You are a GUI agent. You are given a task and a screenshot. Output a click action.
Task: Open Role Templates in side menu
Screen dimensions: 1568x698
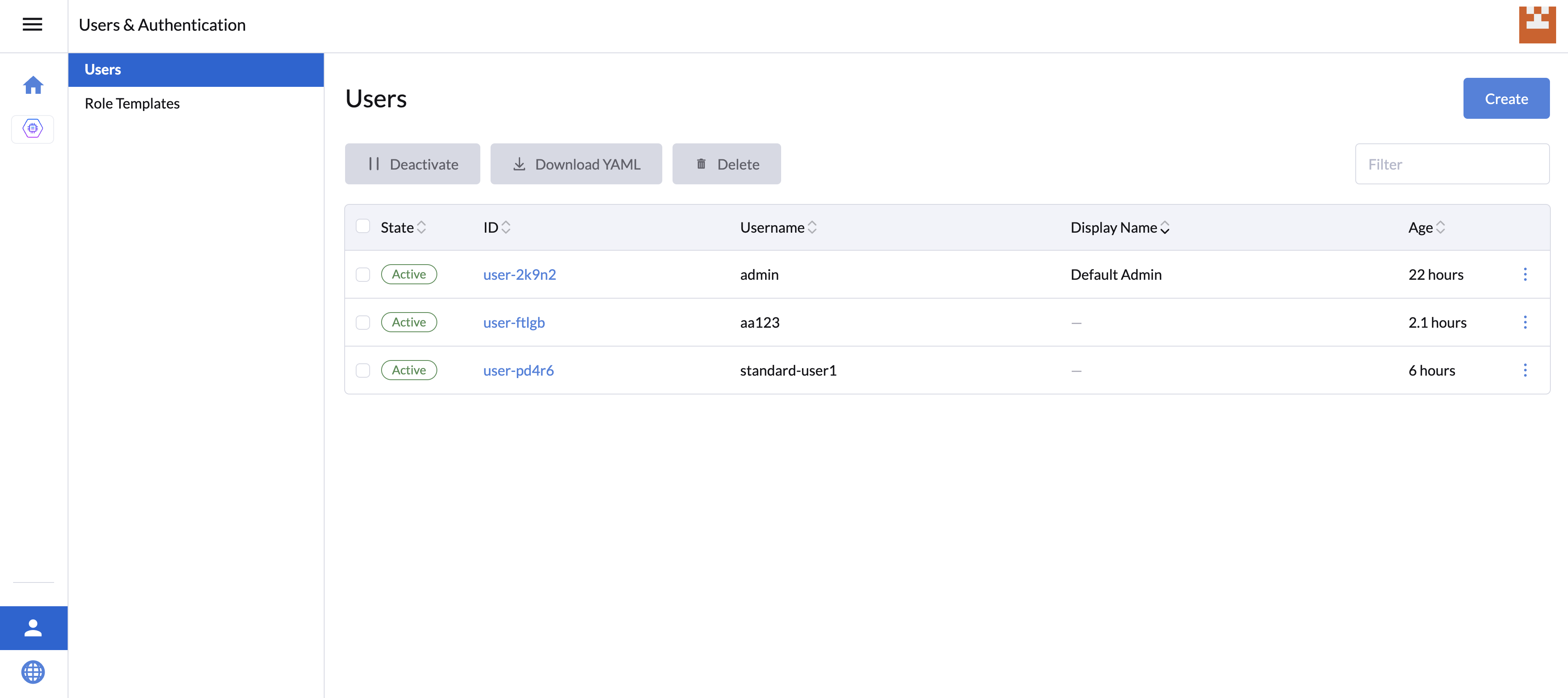[x=196, y=104]
